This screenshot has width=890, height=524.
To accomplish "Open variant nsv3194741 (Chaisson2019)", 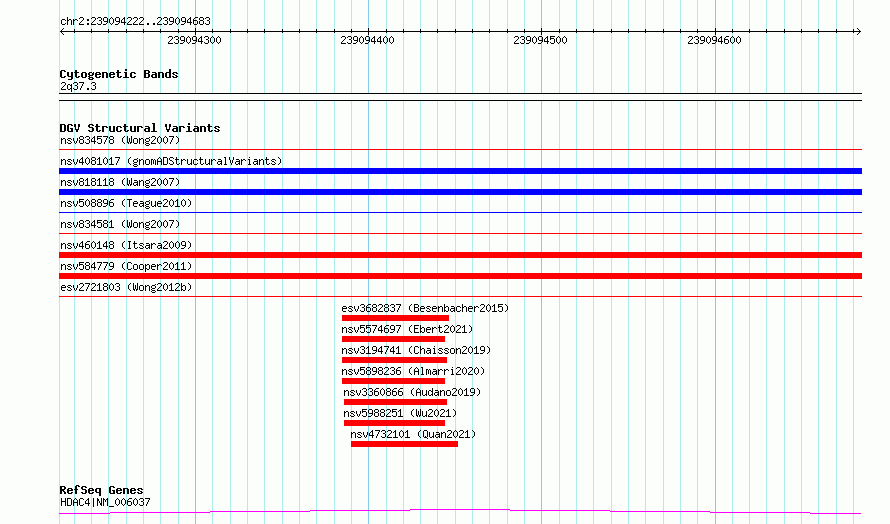I will [x=416, y=350].
